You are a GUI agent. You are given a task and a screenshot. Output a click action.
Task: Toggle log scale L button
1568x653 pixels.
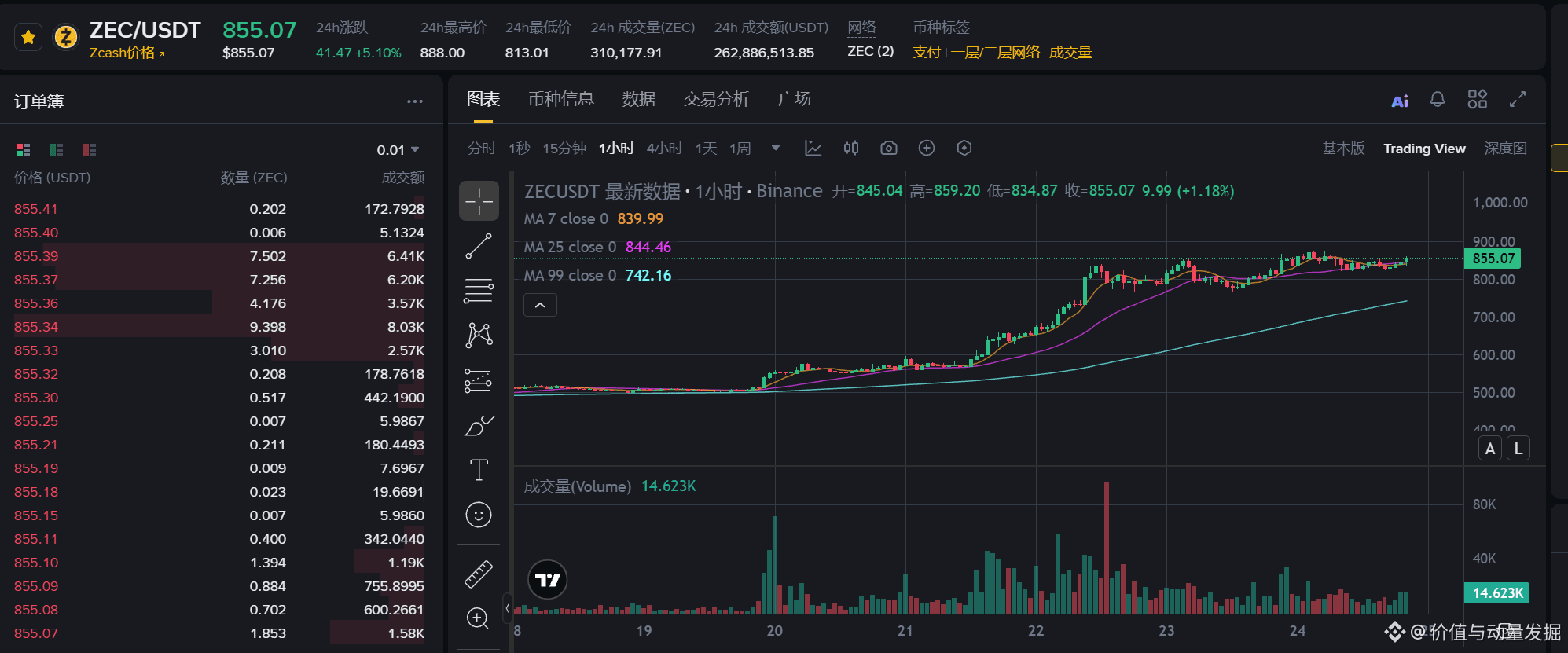coord(1518,449)
